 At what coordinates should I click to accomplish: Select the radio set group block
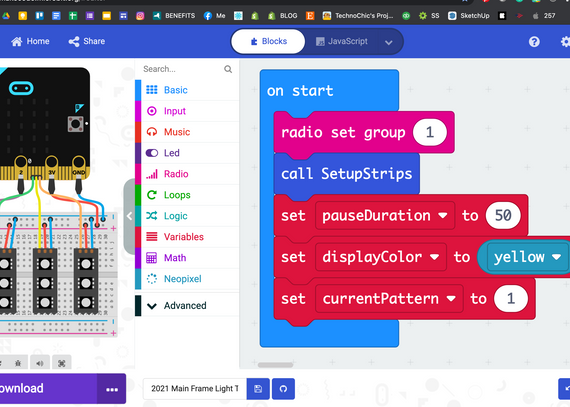point(343,133)
